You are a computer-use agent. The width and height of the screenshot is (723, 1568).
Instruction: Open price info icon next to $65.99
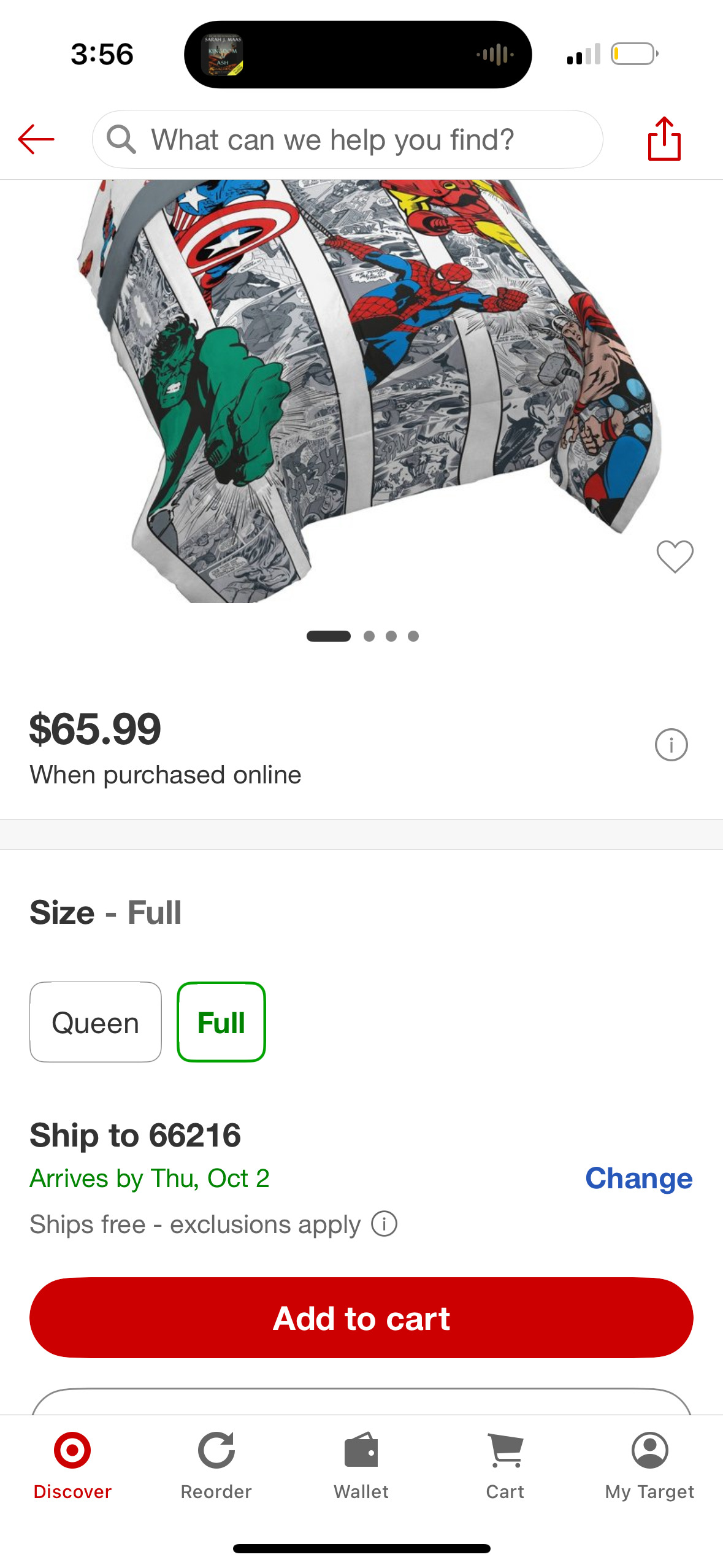pyautogui.click(x=671, y=745)
